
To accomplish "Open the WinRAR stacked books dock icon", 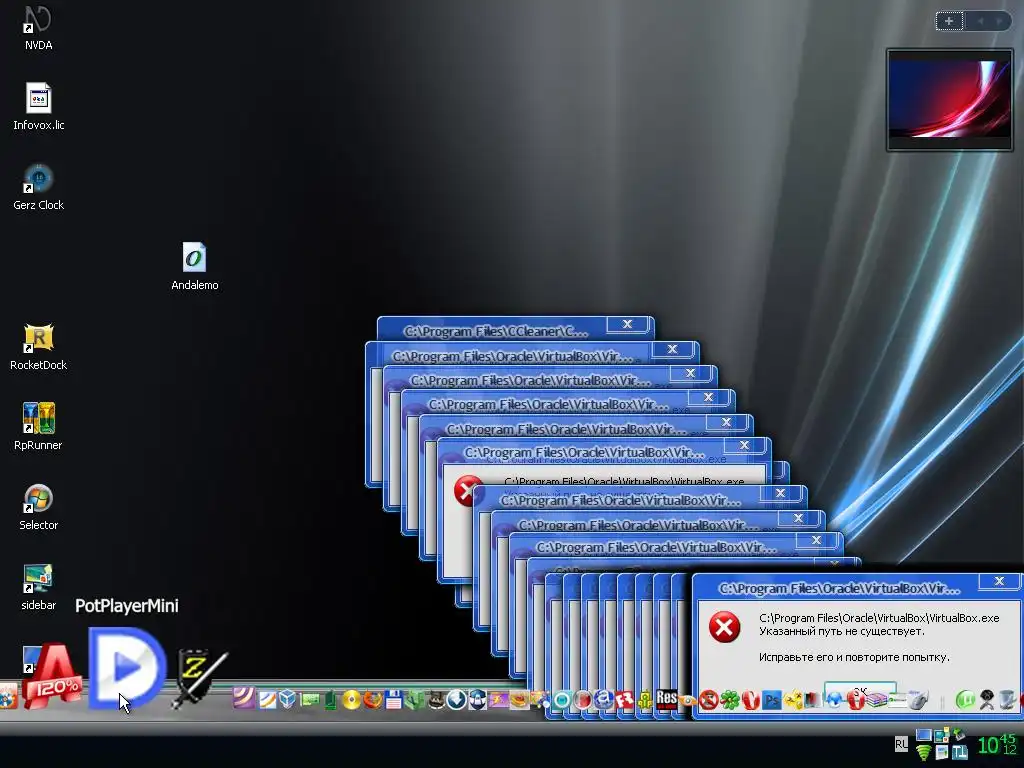I will tap(876, 700).
